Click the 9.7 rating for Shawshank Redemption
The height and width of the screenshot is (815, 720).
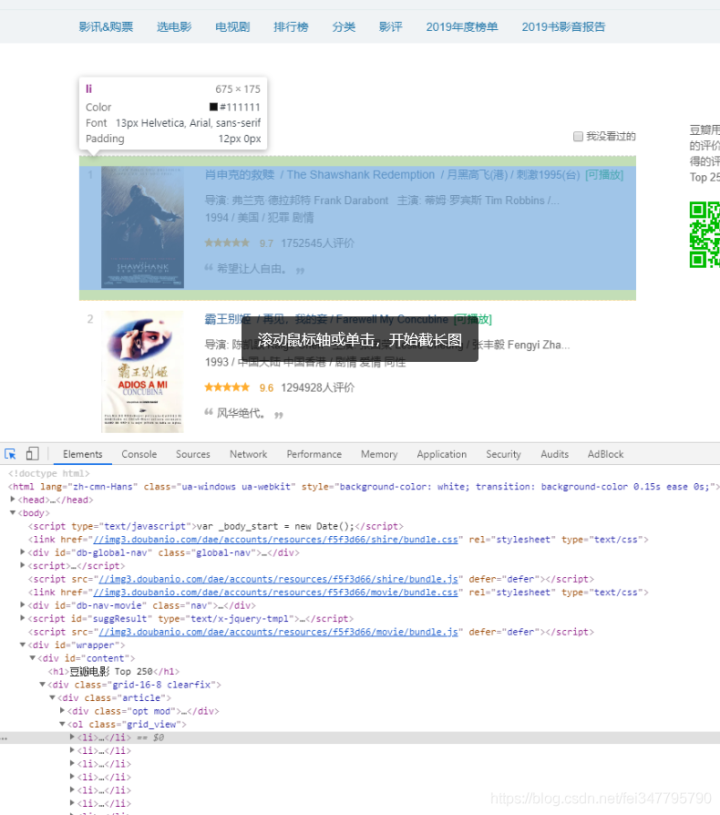(x=266, y=243)
